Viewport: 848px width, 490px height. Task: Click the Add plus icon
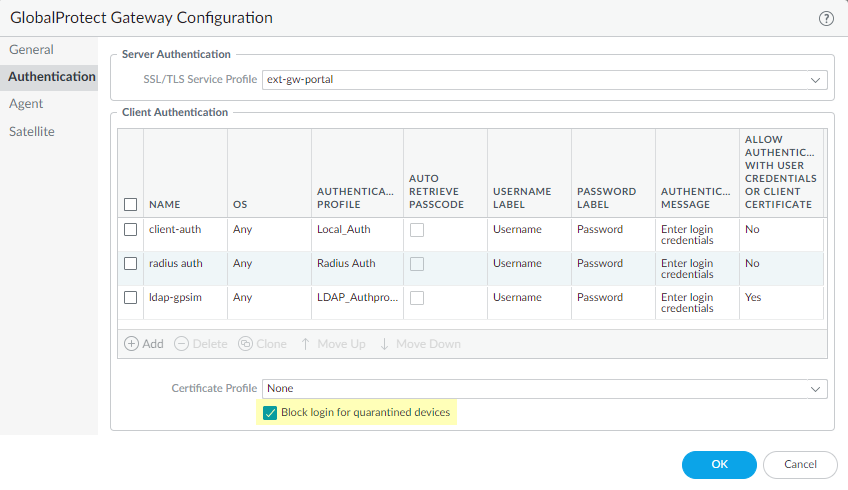[132, 344]
